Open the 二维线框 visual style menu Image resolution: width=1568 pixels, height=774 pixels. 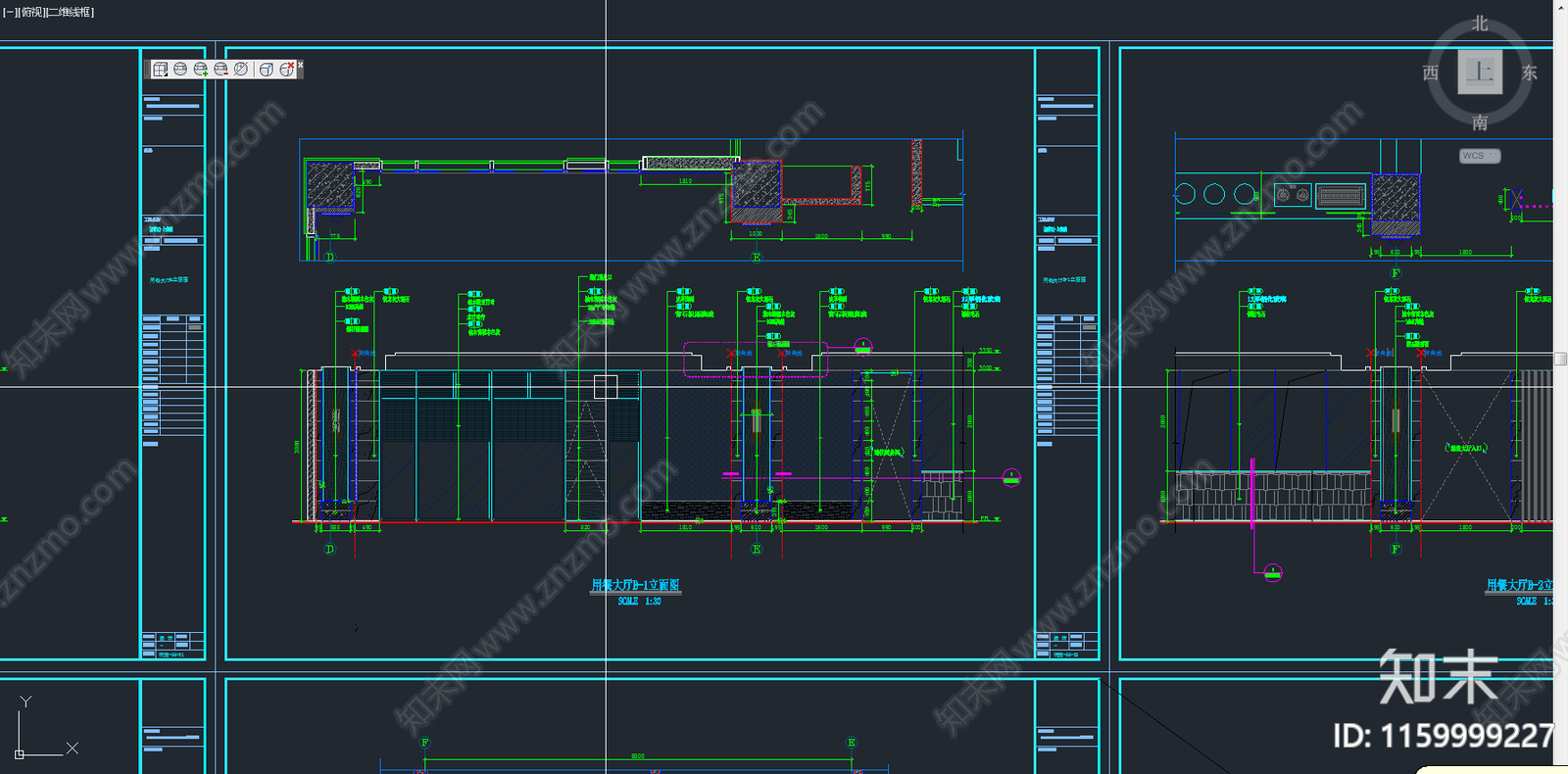(x=70, y=13)
